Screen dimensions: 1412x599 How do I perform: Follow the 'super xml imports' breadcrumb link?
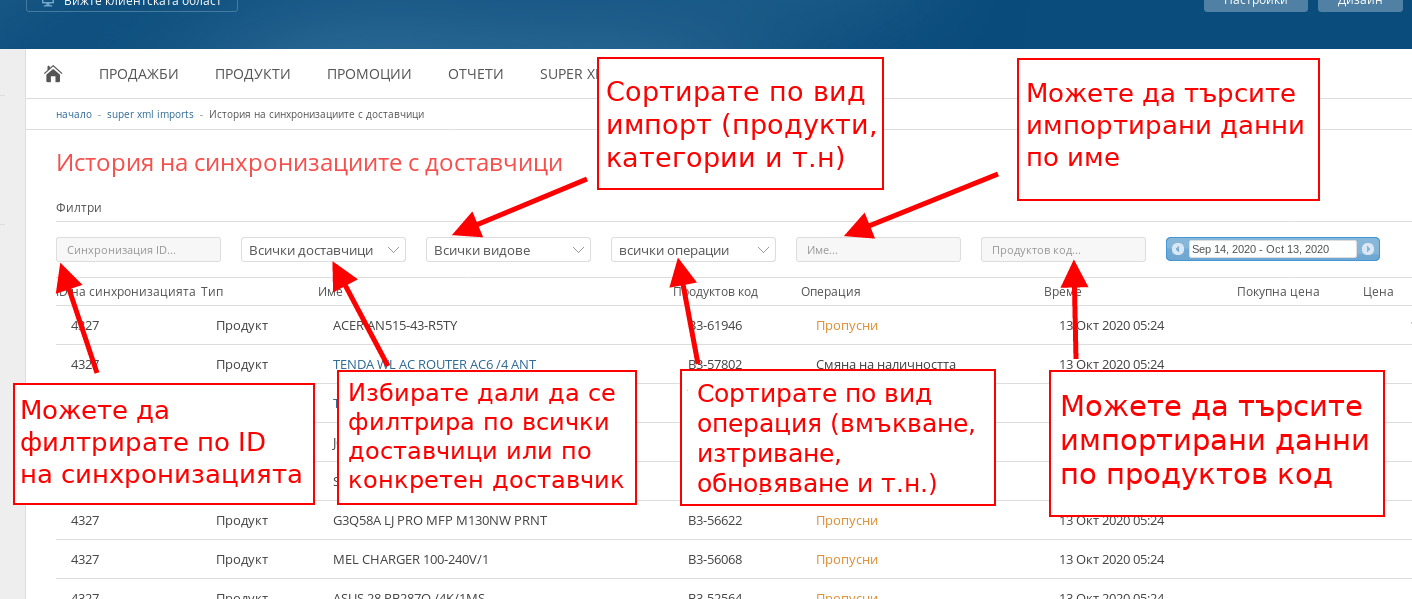[x=150, y=114]
